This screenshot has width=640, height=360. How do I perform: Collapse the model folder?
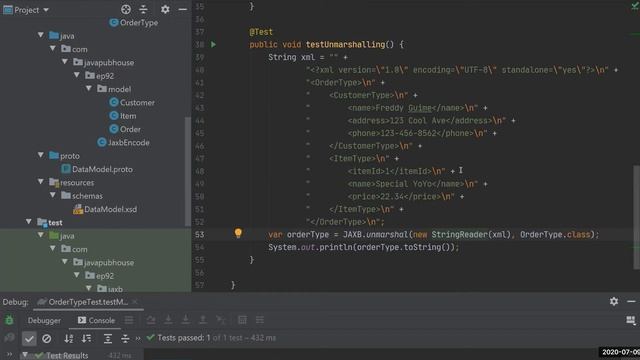pos(89,89)
